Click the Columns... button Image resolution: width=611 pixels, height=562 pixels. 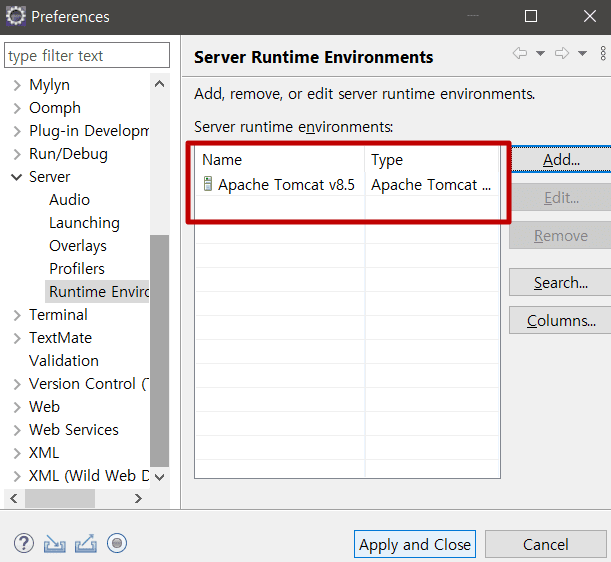(x=561, y=320)
